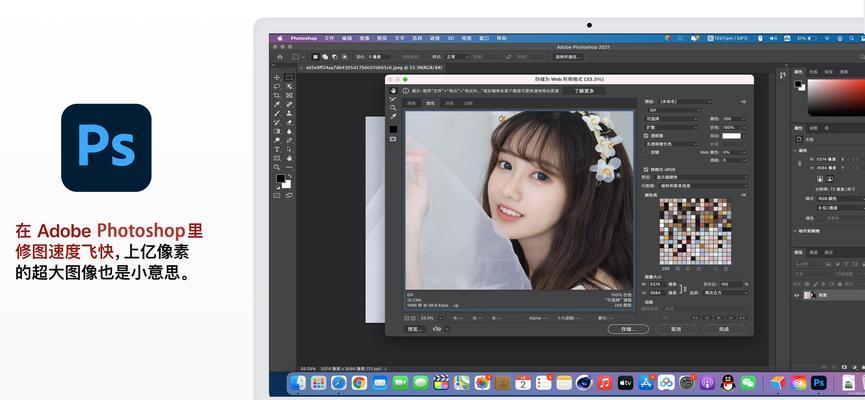Image resolution: width=865 pixels, height=400 pixels.
Task: Toggle the width-height constrain link icon
Action: 685,288
